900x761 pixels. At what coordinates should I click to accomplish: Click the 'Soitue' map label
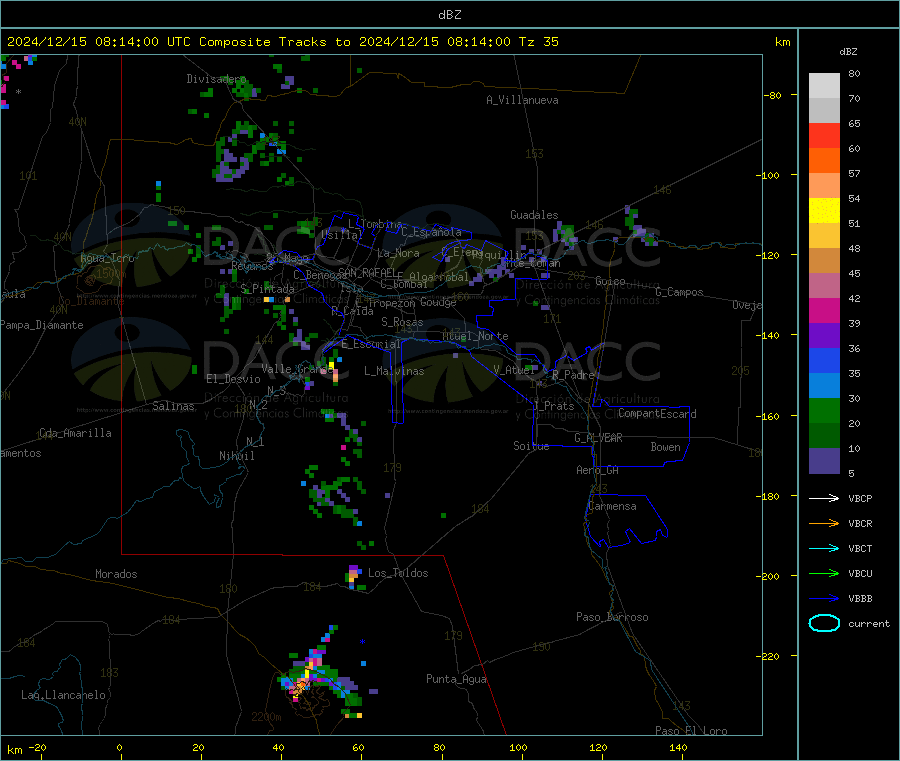531,446
